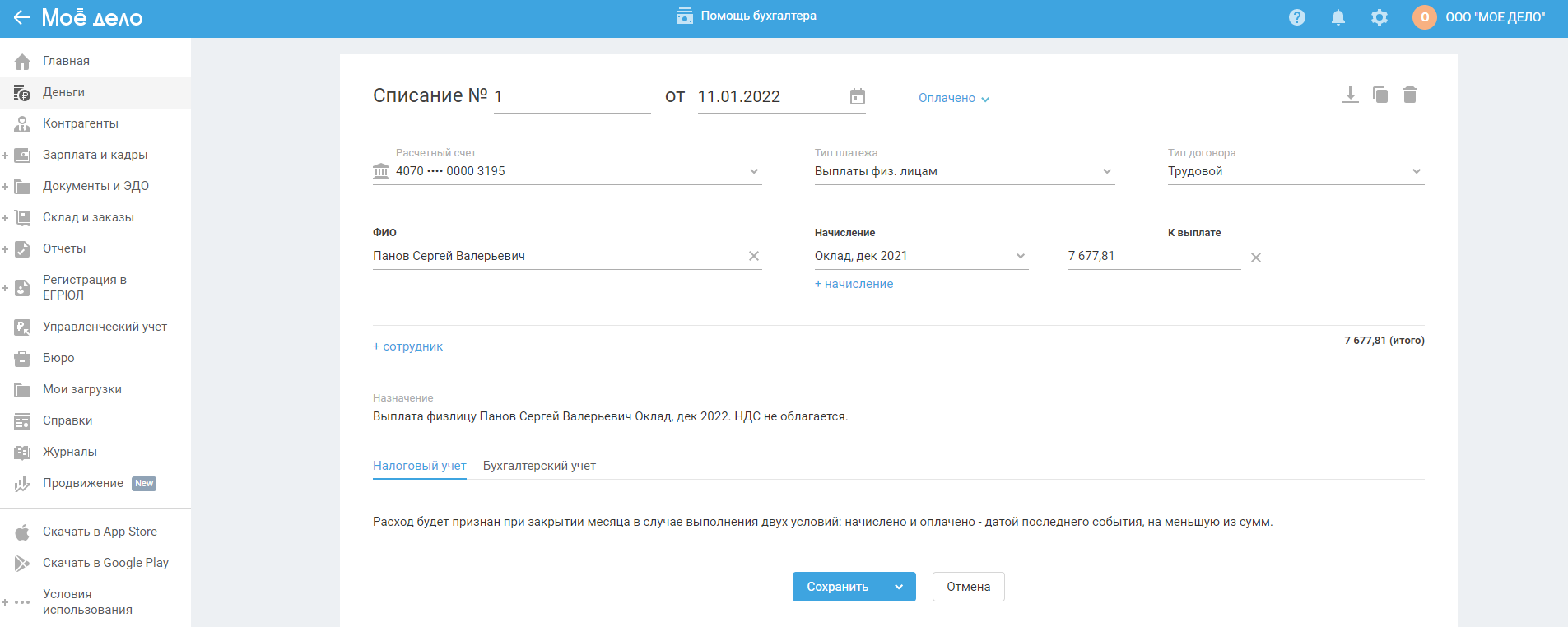Screen dimensions: 1568x627
Task: Click the Продвижение sidebar icon
Action: click(x=22, y=484)
